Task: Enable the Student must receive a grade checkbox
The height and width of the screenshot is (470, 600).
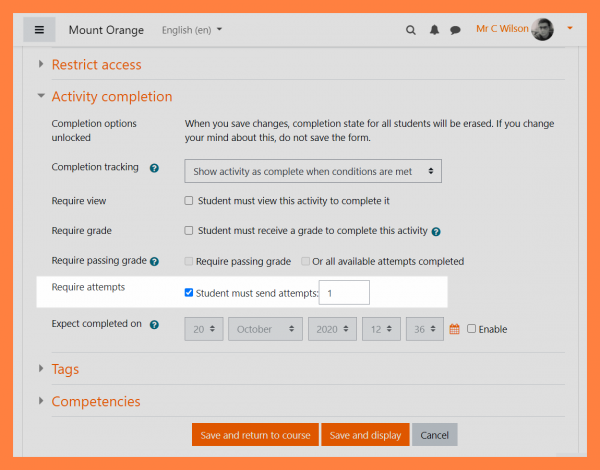Action: coord(189,231)
